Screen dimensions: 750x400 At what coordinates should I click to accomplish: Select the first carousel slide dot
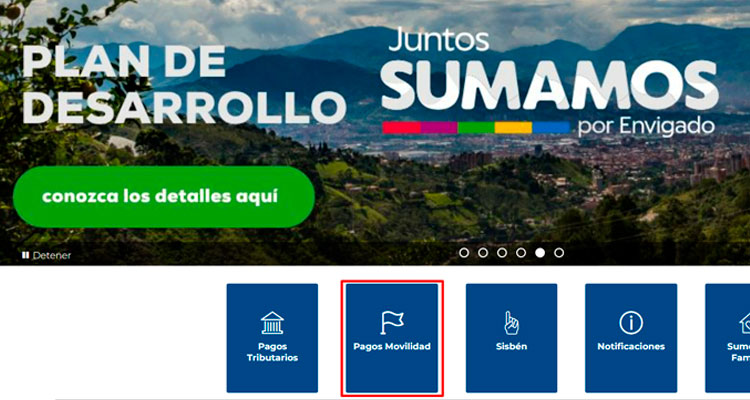click(464, 253)
